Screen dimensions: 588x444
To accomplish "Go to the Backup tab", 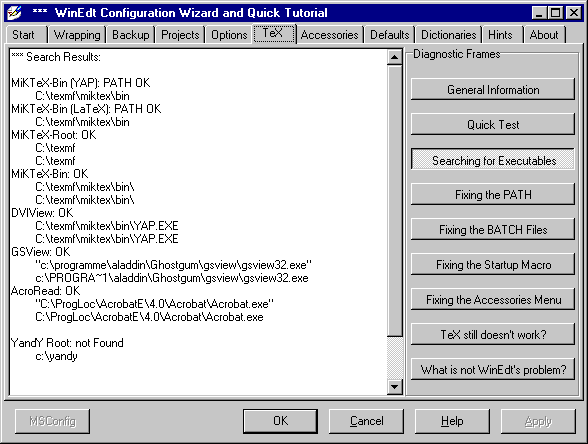I will tap(130, 35).
